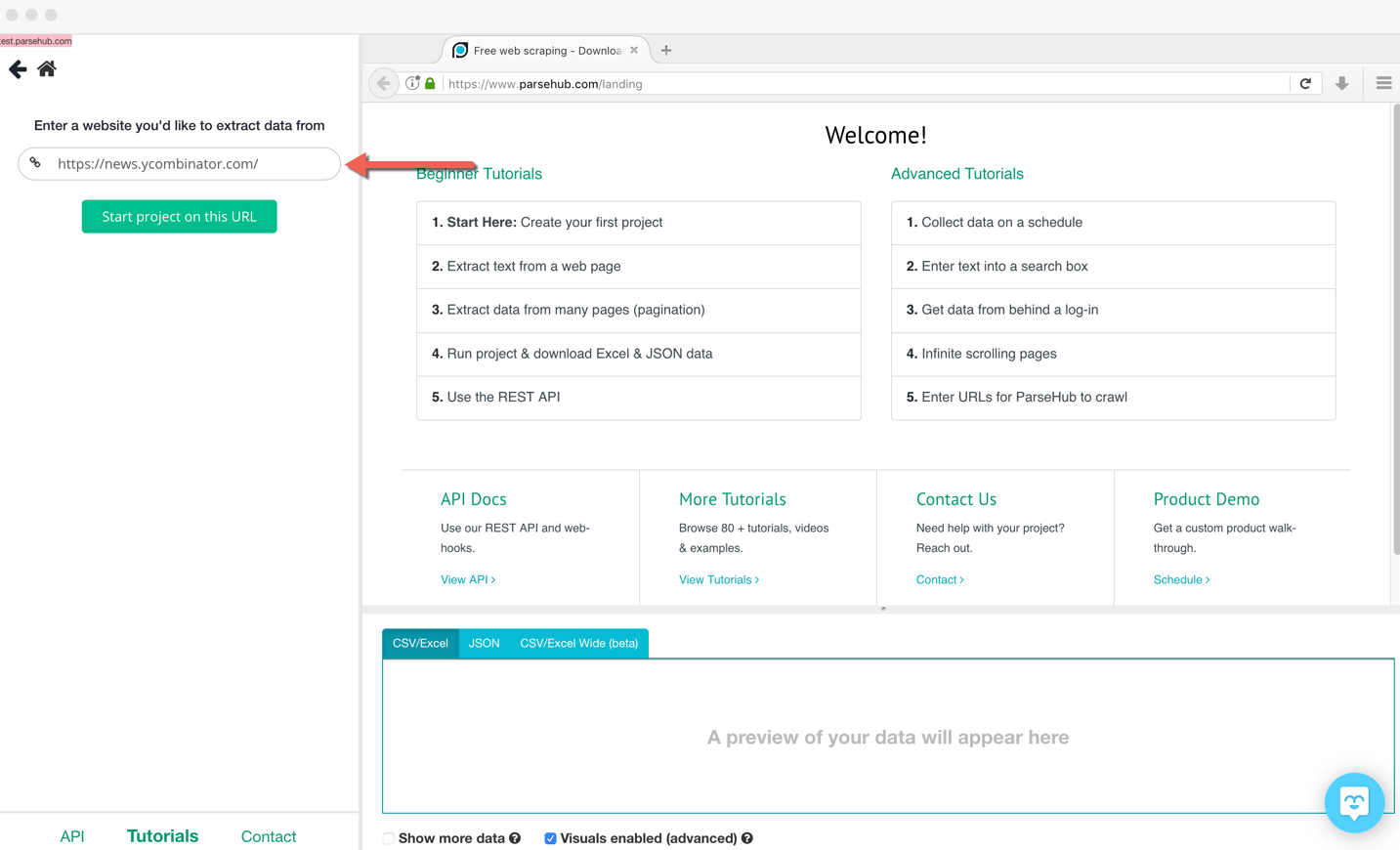
Task: Enable Show more data checkbox
Action: point(388,838)
